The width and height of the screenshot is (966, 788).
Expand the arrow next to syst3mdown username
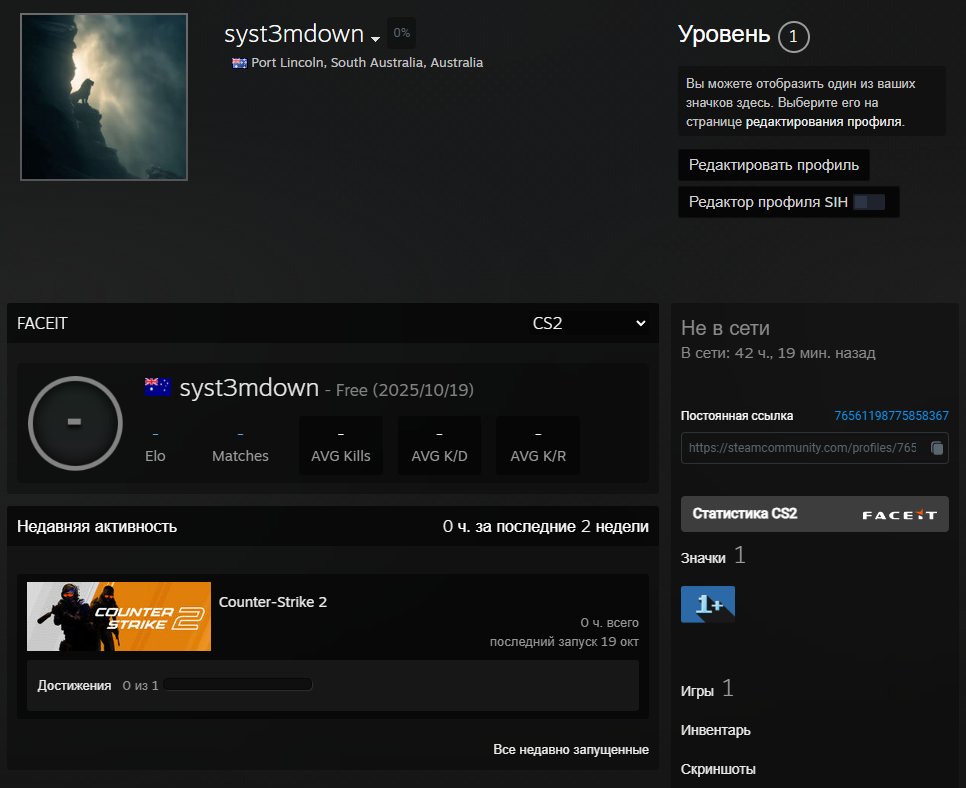(375, 39)
